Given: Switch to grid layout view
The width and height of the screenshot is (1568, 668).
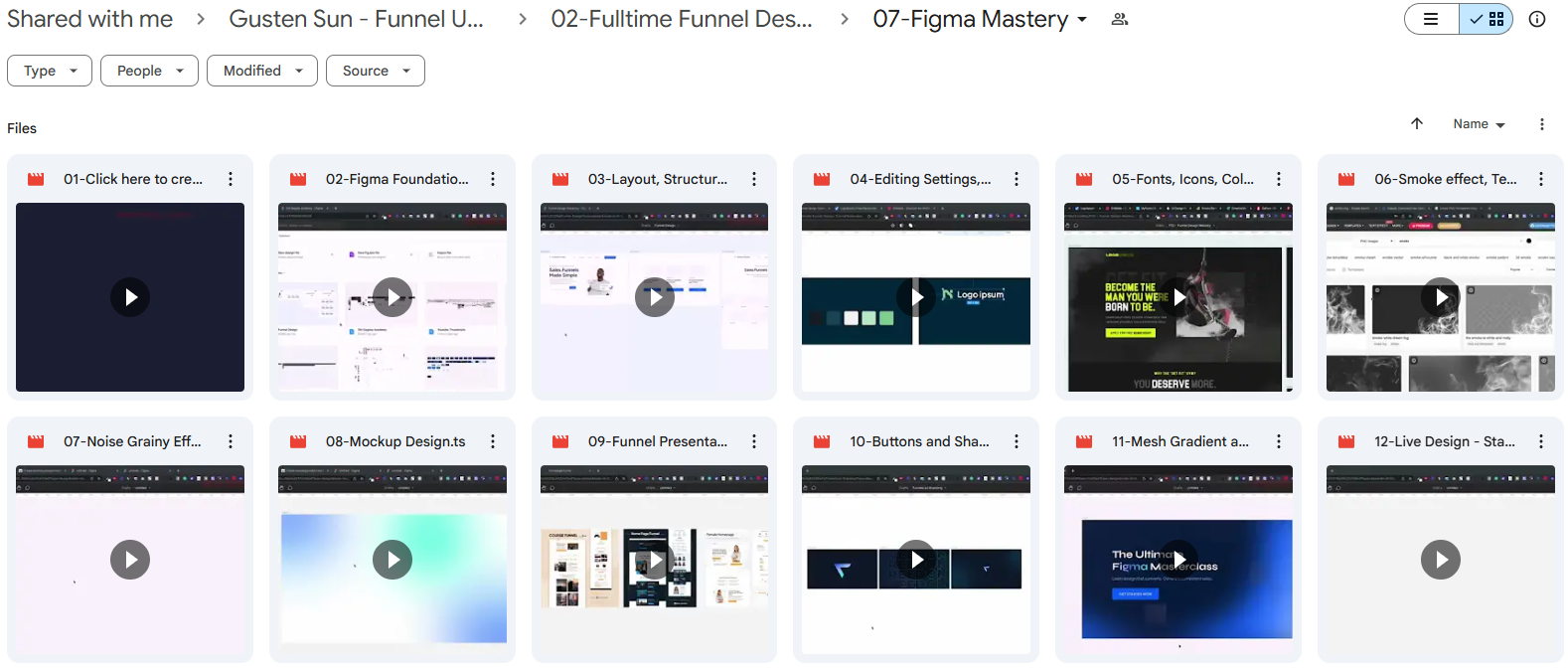Looking at the screenshot, I should pos(1487,19).
